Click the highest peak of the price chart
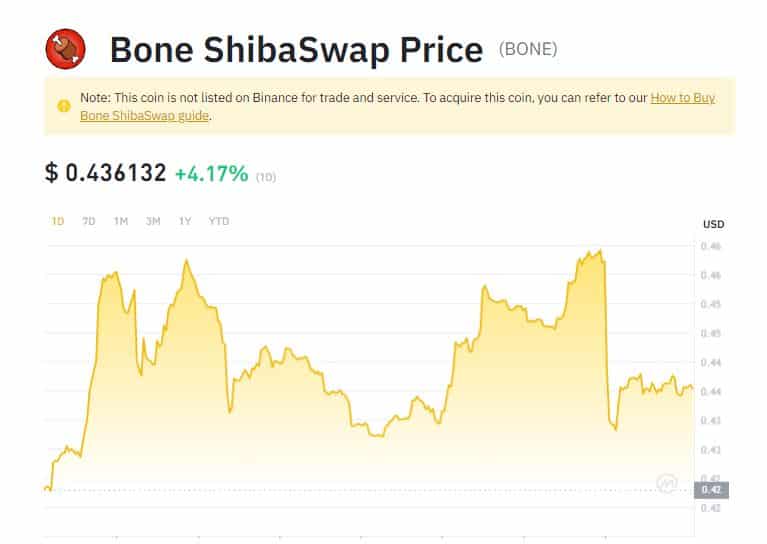Screen dimensions: 767x544 pos(600,251)
